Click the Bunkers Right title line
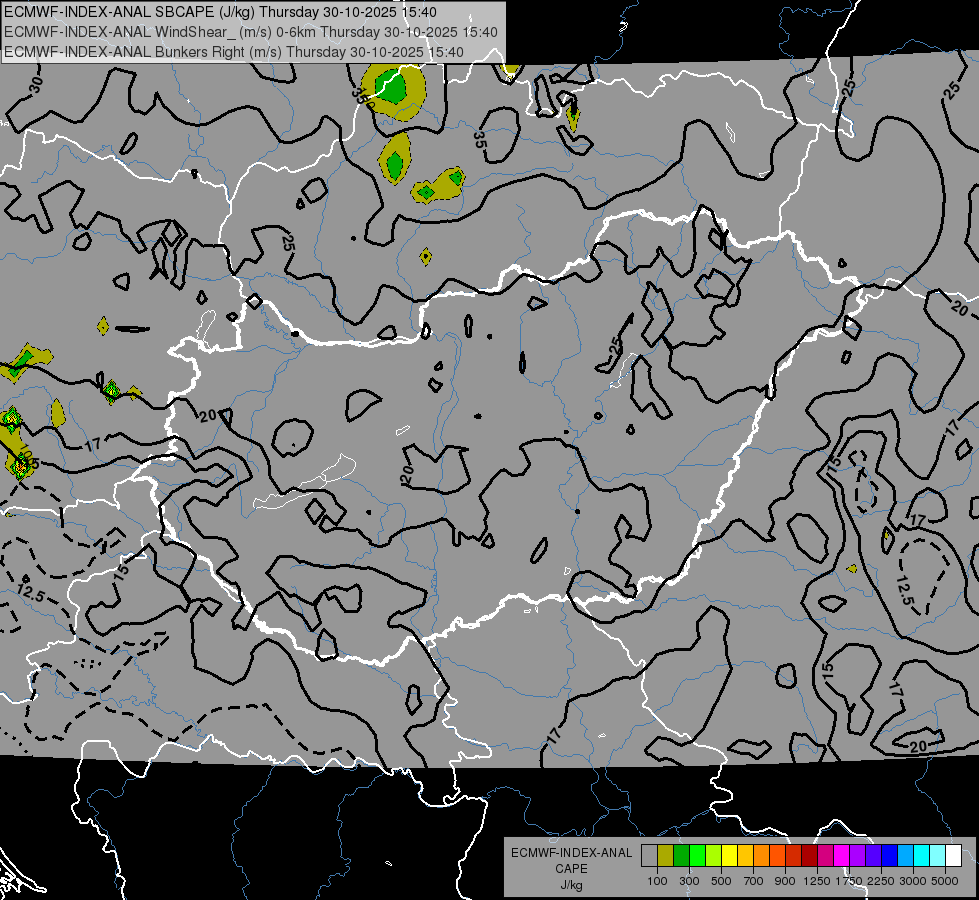This screenshot has width=979, height=900. coord(234,52)
